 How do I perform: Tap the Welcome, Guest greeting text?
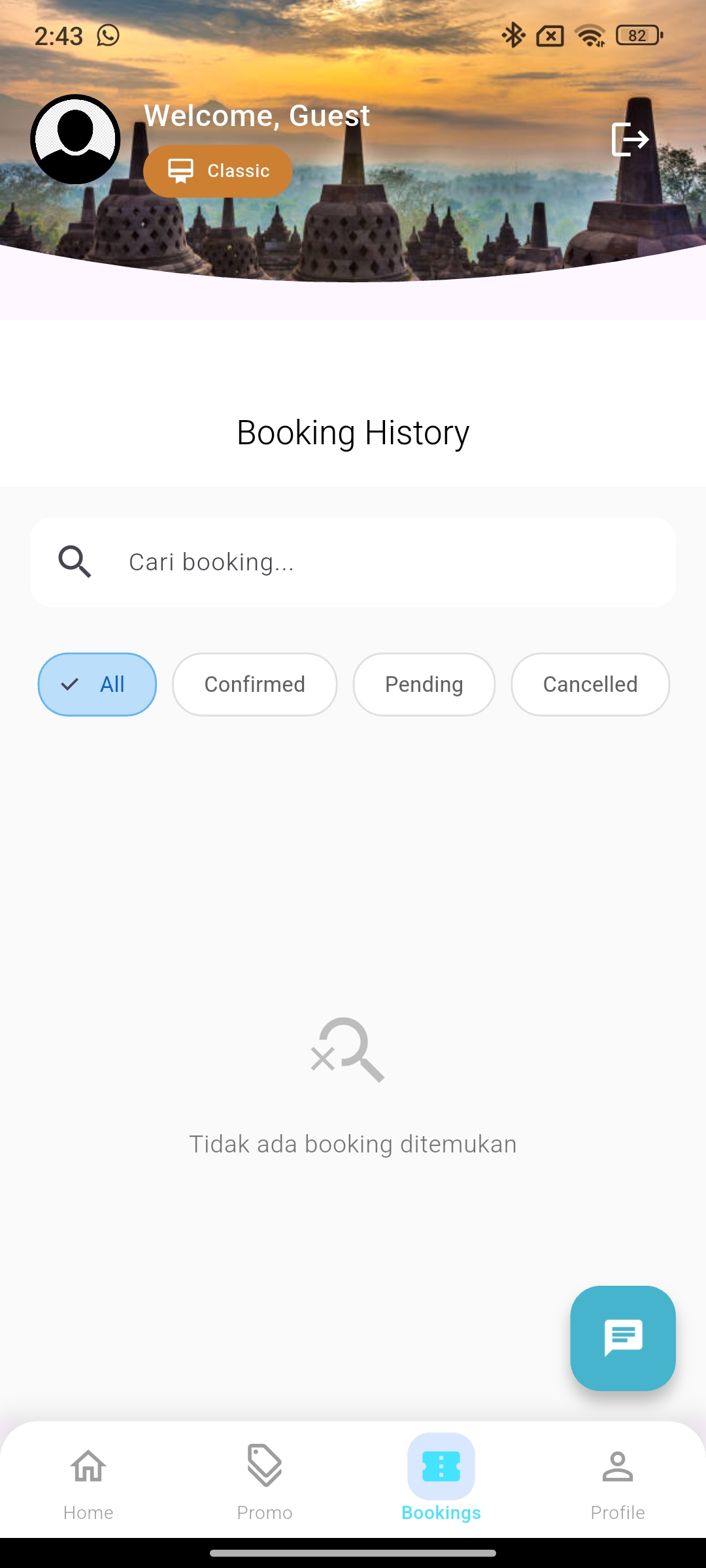coord(257,116)
